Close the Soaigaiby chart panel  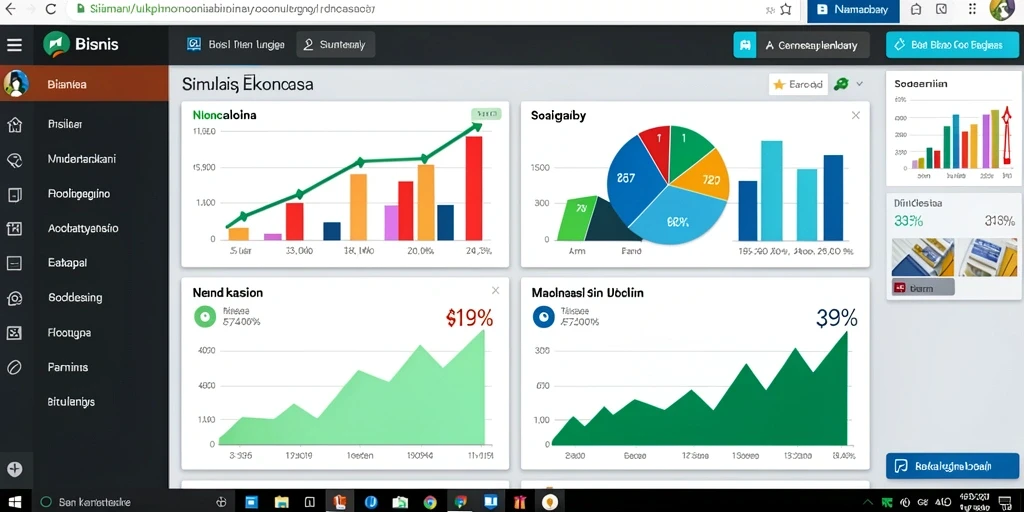pos(856,116)
